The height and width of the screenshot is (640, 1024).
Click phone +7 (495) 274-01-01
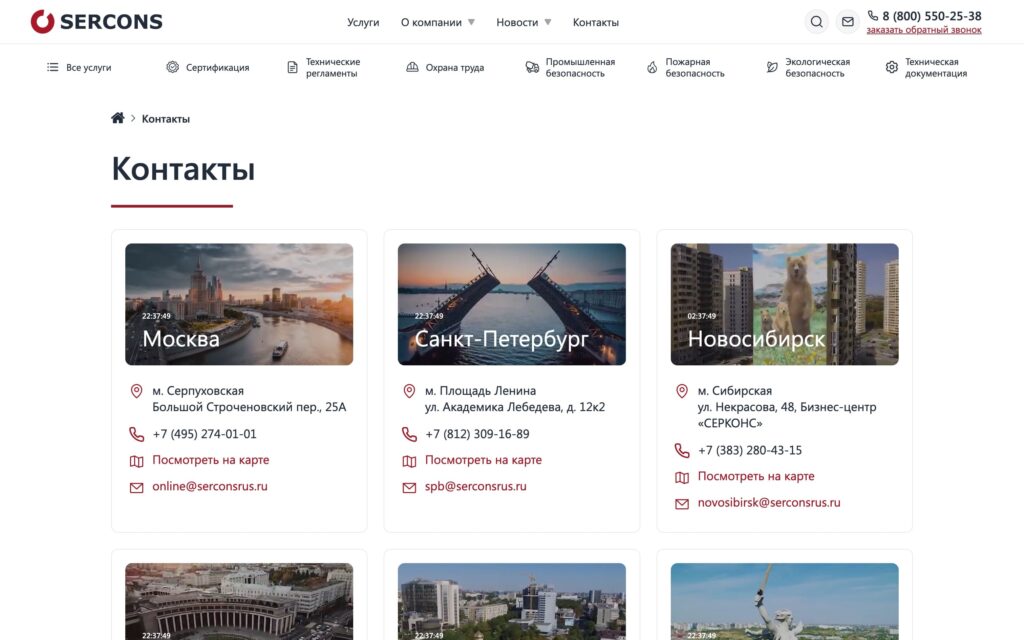click(x=204, y=434)
